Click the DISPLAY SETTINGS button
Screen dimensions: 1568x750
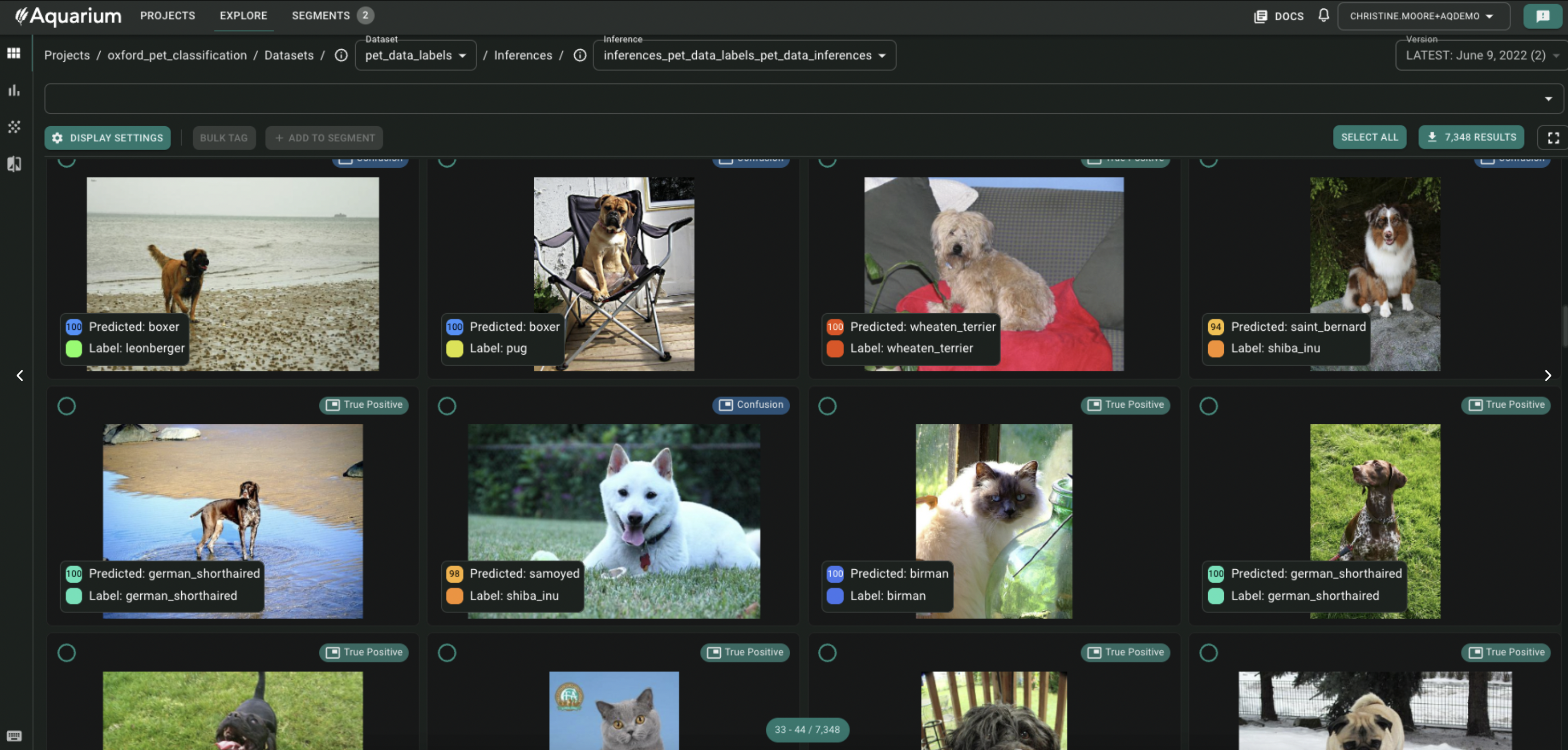point(107,138)
